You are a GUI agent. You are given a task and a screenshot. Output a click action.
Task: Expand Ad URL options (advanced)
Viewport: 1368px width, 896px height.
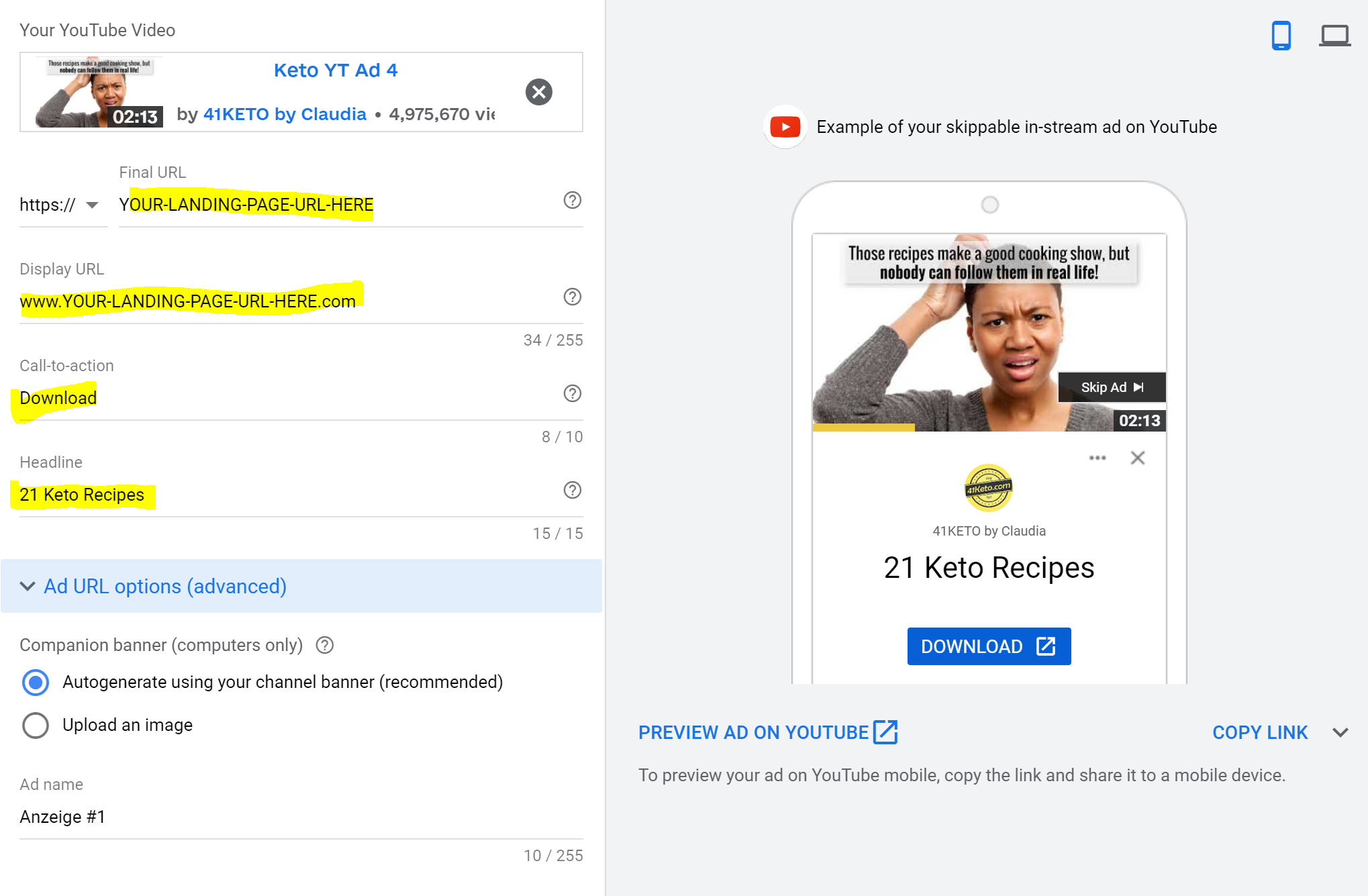pyautogui.click(x=164, y=586)
